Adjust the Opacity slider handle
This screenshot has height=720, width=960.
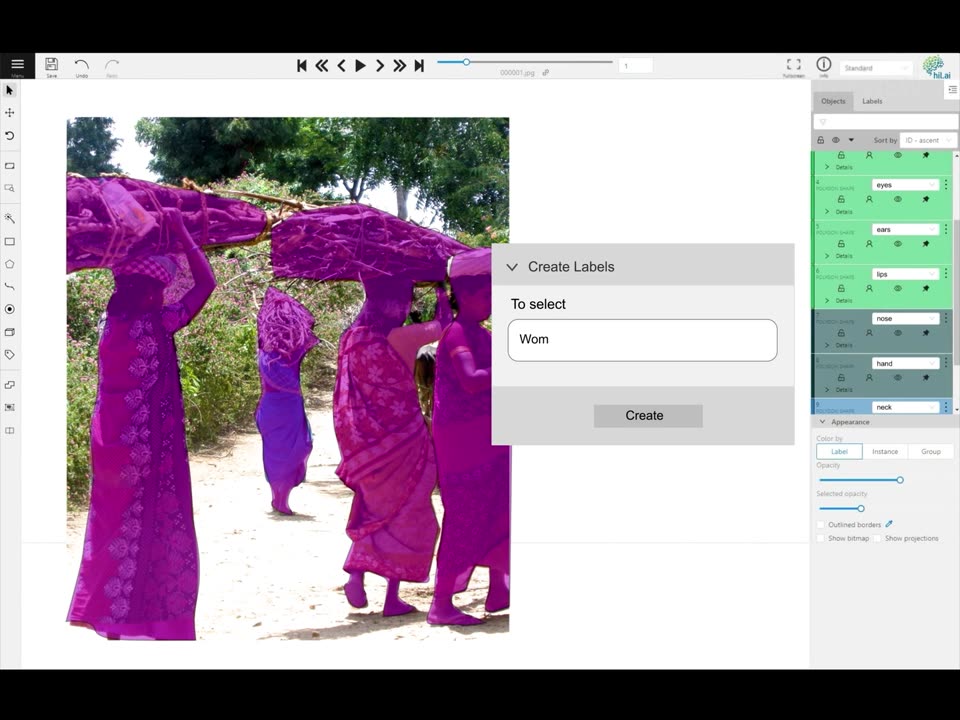[x=900, y=480]
